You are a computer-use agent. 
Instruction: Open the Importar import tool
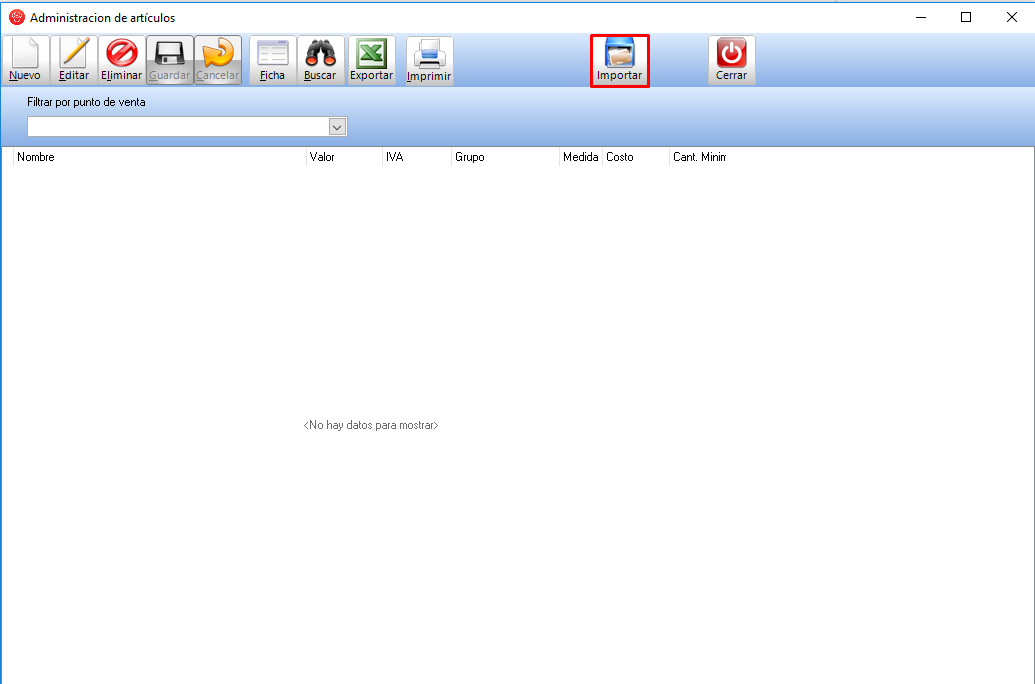[619, 60]
